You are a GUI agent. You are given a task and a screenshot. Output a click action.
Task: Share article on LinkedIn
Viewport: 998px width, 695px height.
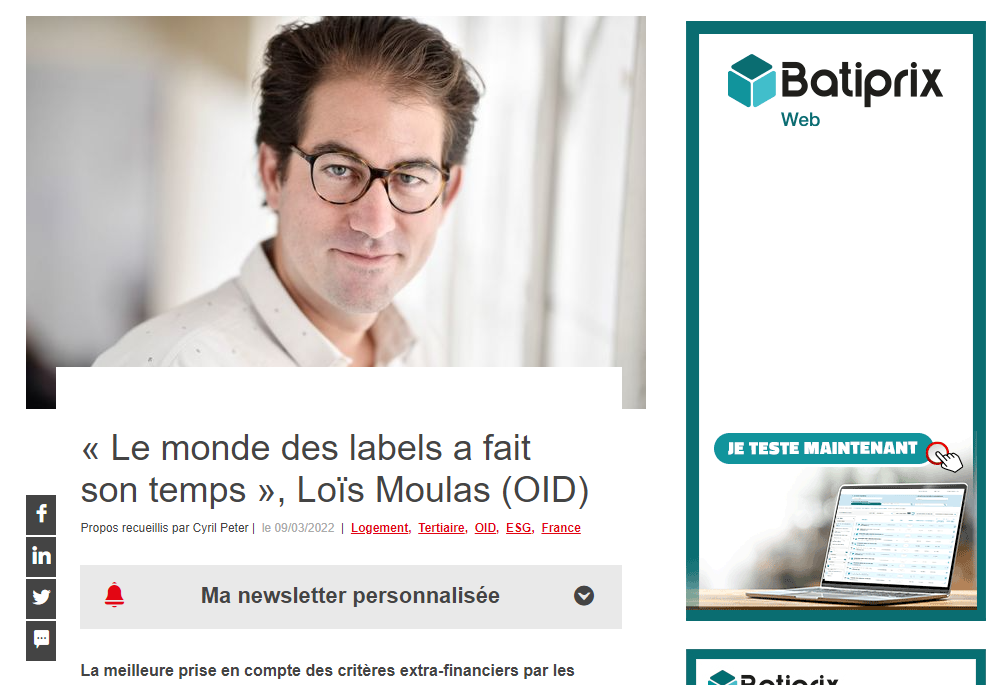[41, 556]
